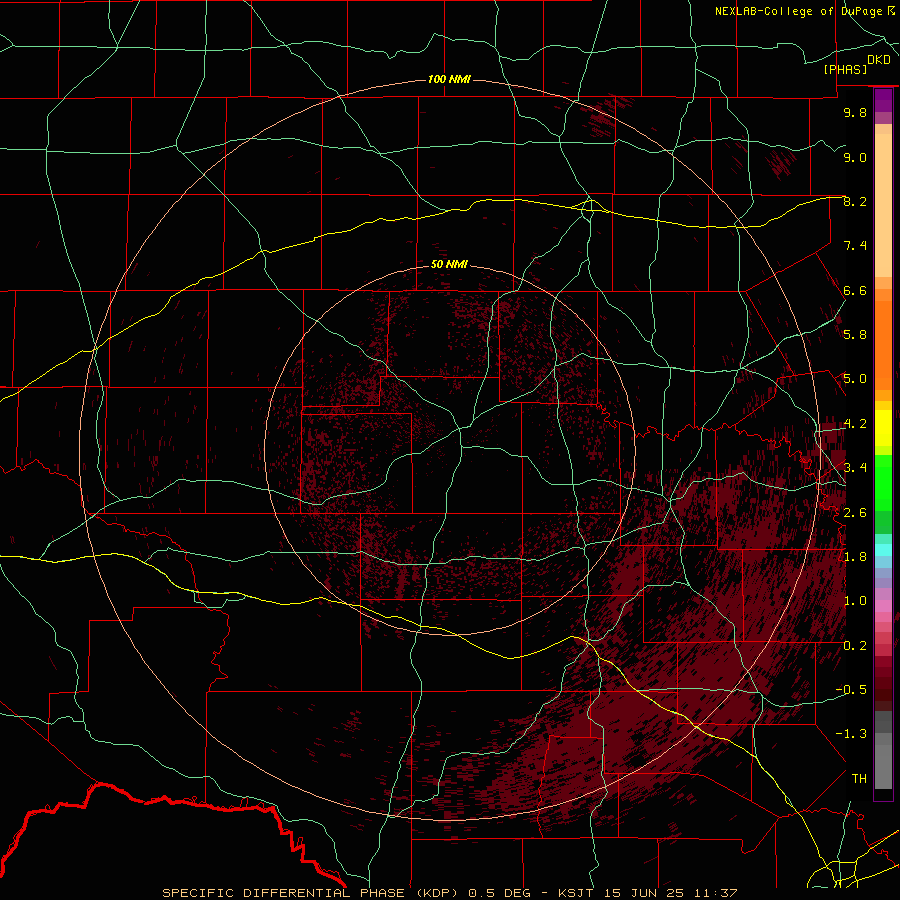Select the 0.2 value on the color scale
900x900 pixels.
855,646
